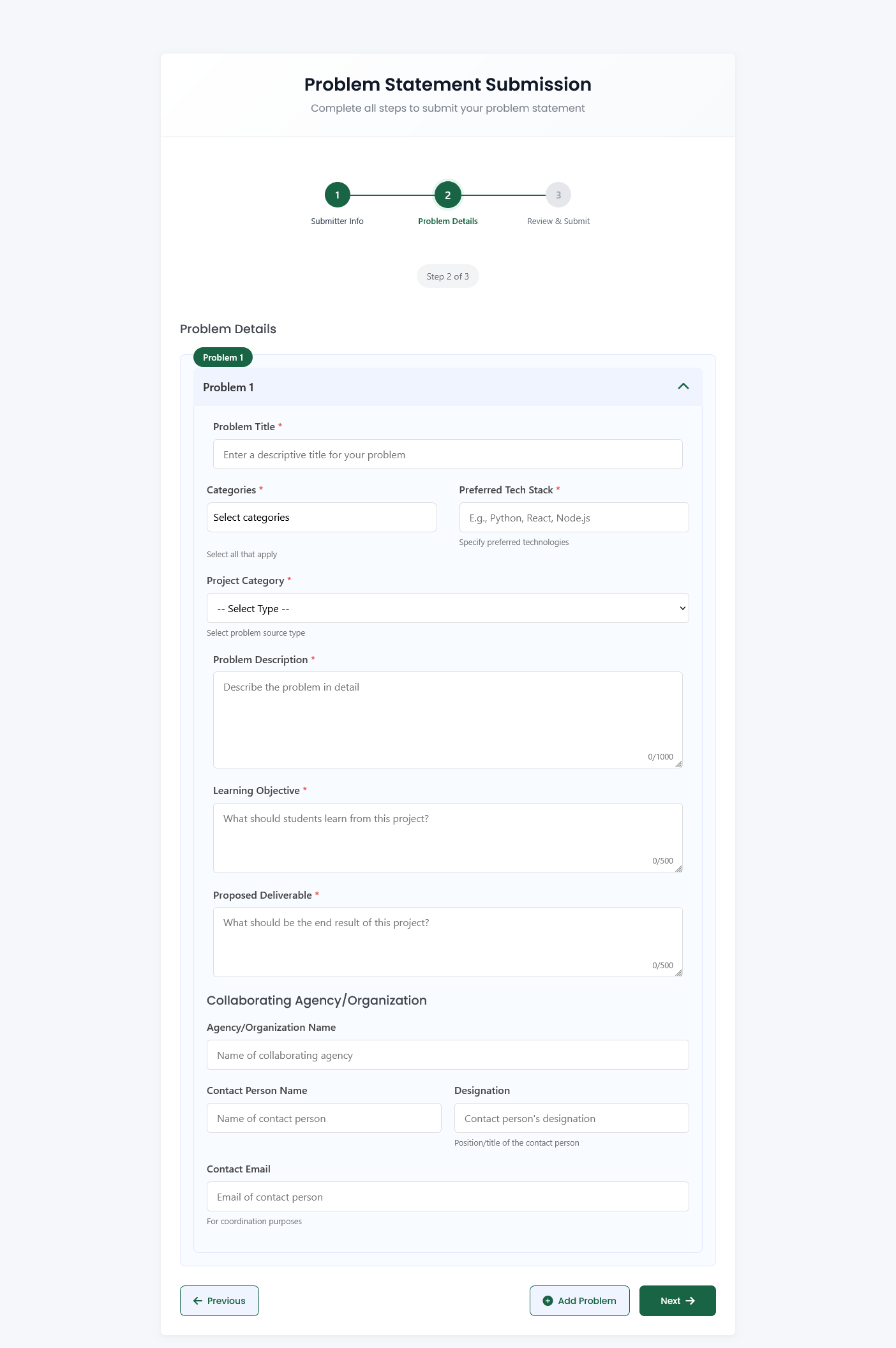Proceed with the Next button

click(677, 1301)
